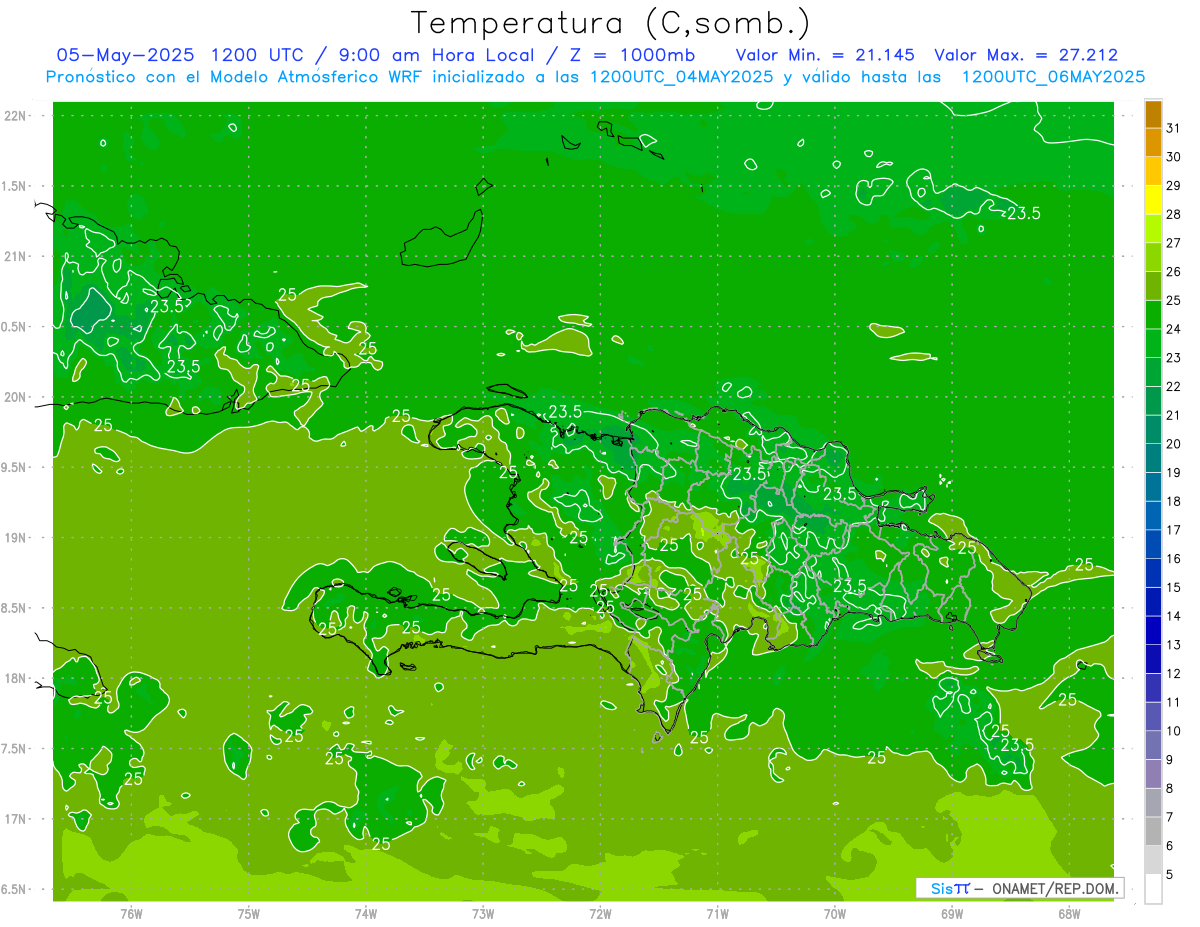Click "Pronóstico con el Modelo Atmósferico WRF" text
Screen dimensions: 1200x927
pyautogui.click(x=238, y=77)
